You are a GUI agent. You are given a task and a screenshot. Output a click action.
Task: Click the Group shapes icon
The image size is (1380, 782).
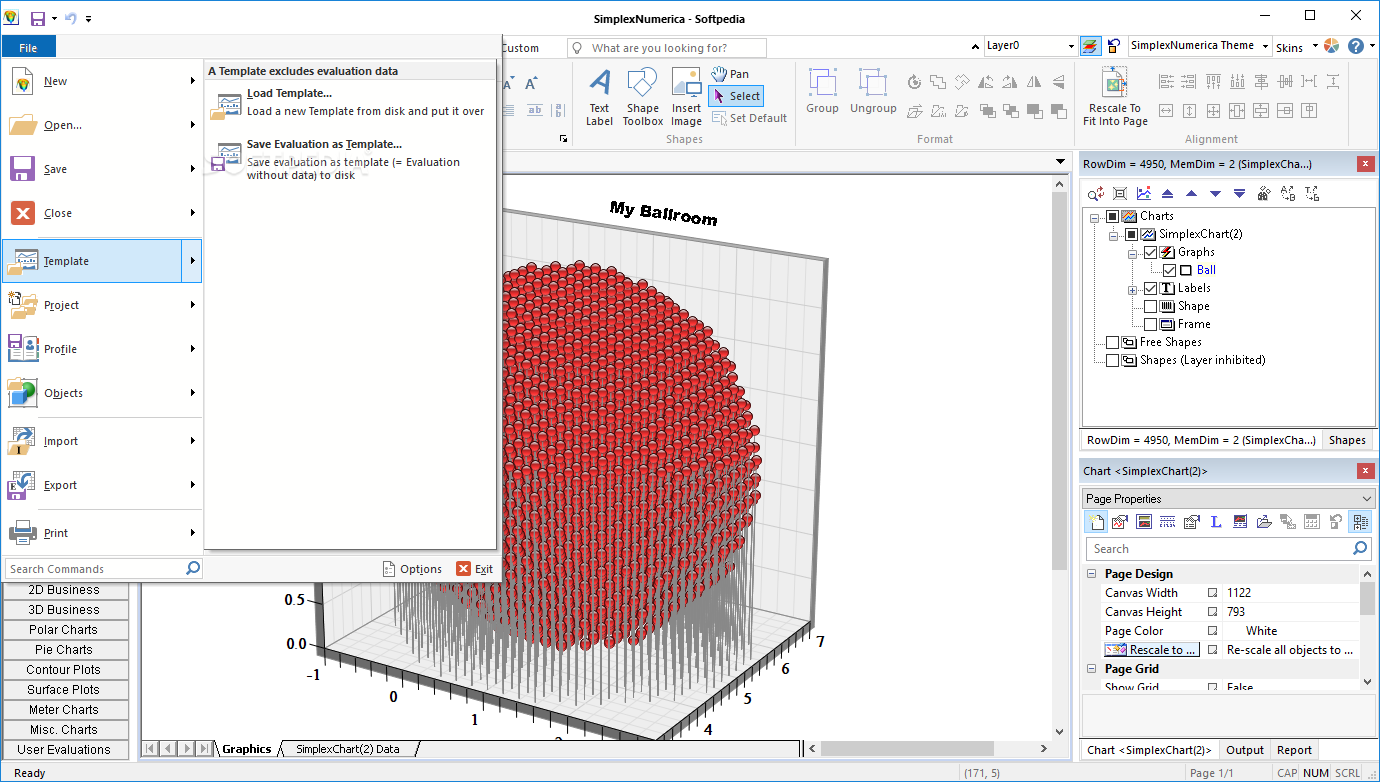click(x=822, y=91)
